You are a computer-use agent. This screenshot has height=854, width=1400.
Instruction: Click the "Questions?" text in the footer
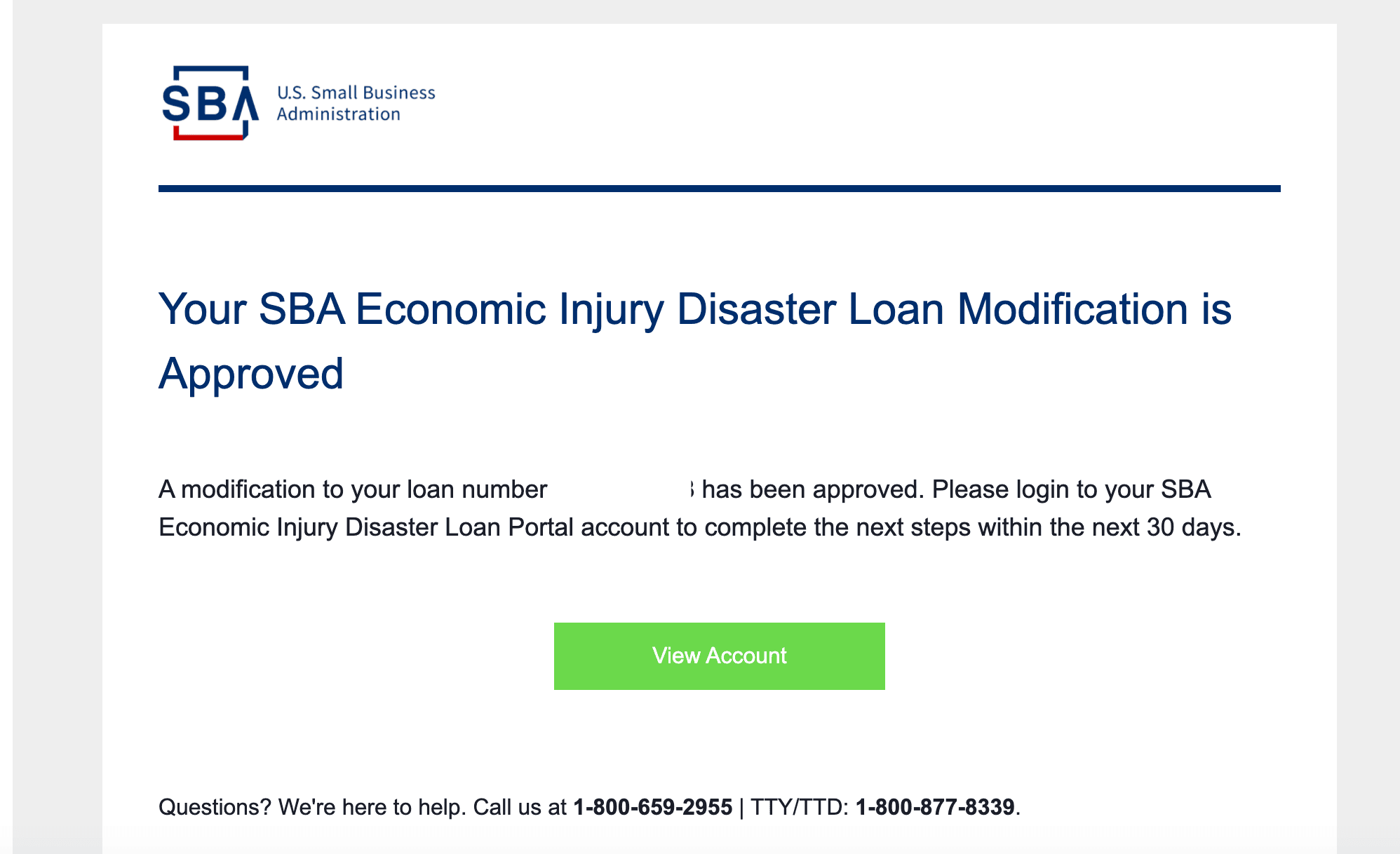point(215,807)
